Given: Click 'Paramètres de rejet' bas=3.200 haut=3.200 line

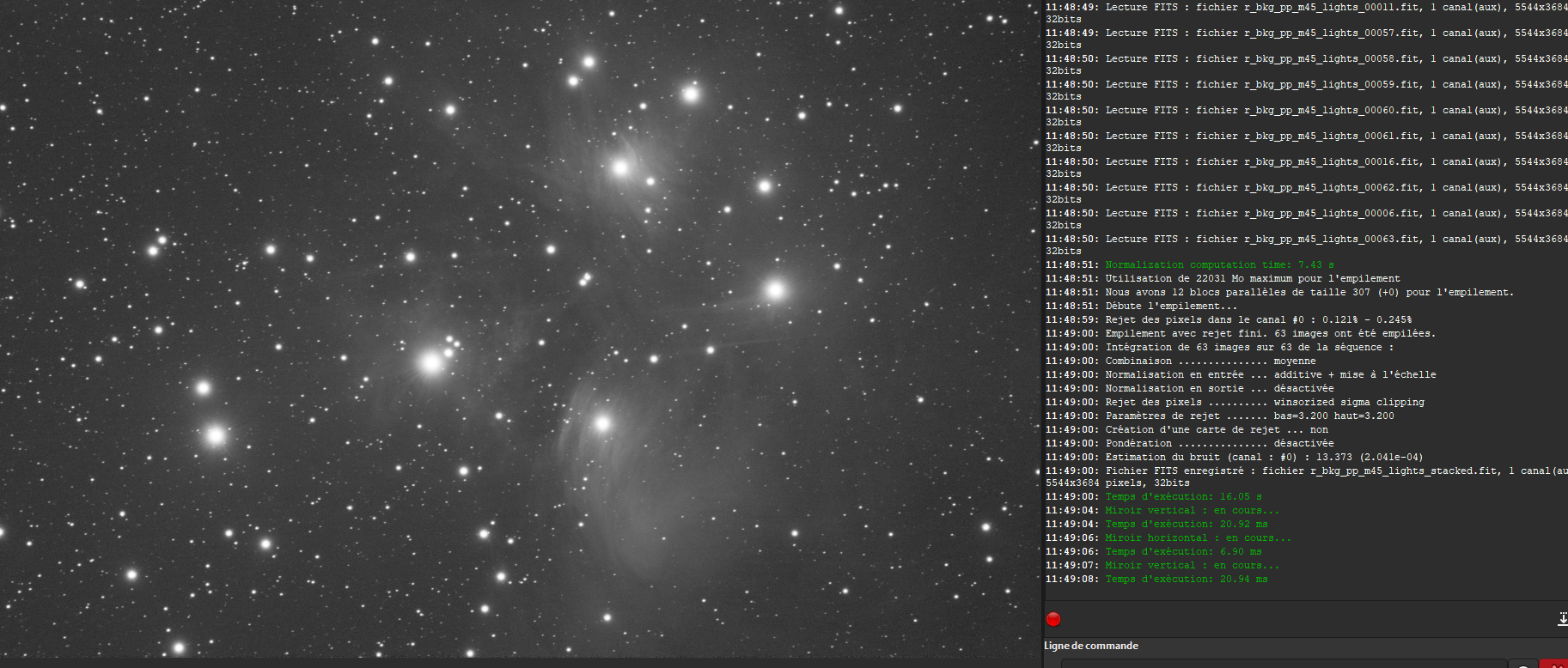Looking at the screenshot, I should click(x=1220, y=416).
